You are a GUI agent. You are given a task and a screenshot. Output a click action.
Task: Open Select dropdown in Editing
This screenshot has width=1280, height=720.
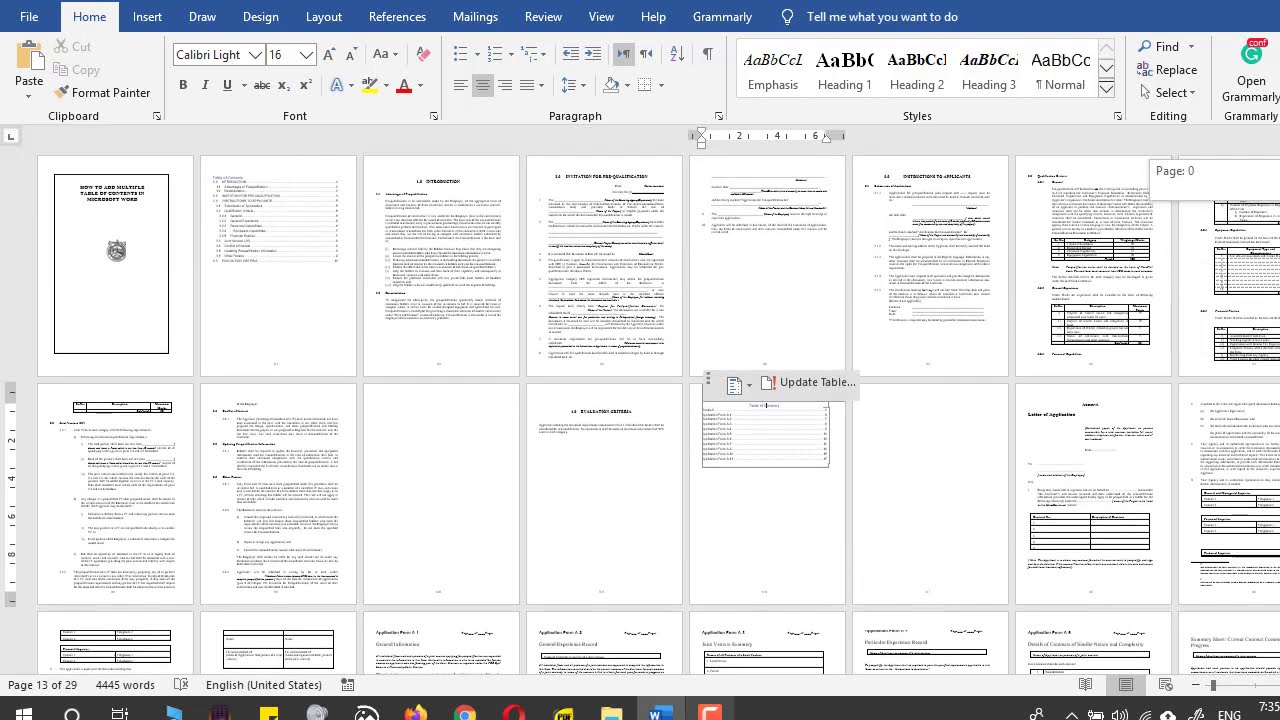pyautogui.click(x=1166, y=92)
